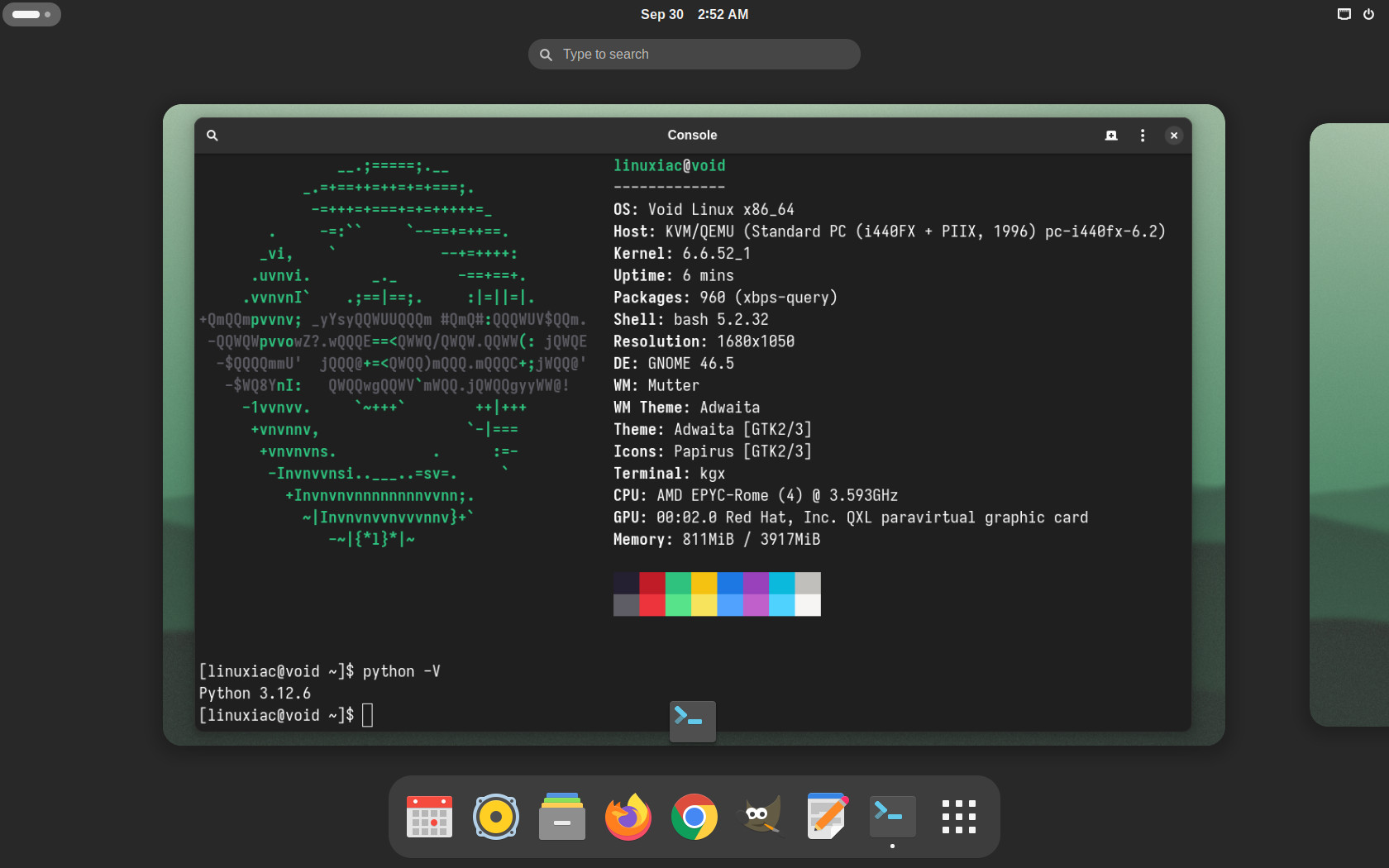Open the date and time menu
Viewport: 1389px width, 868px height.
point(694,14)
